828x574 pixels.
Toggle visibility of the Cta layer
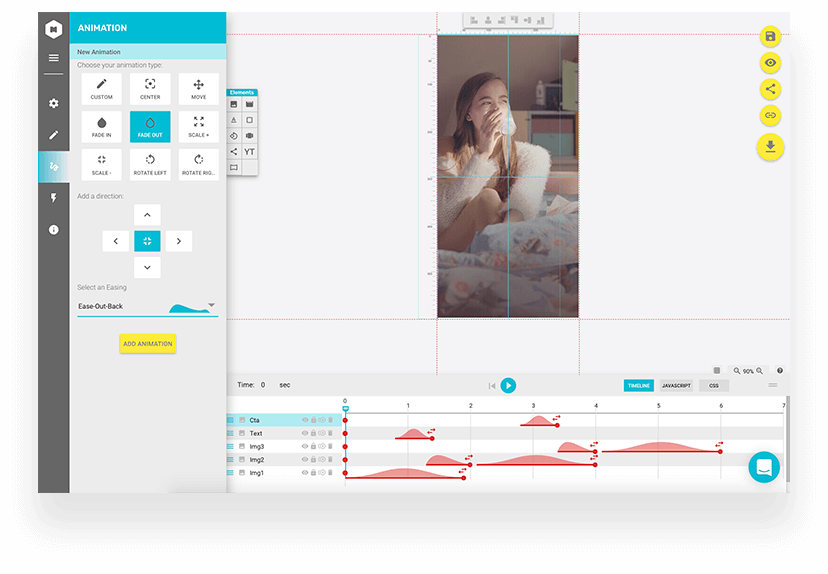point(305,420)
